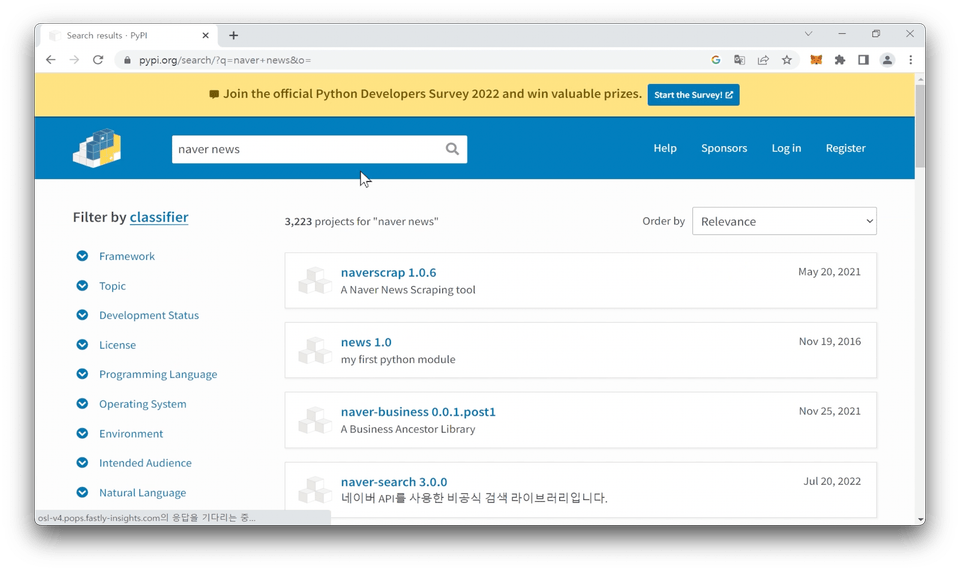Click 'A Business Ancestor Library' description
Viewport: 960px width, 571px height.
coord(408,429)
